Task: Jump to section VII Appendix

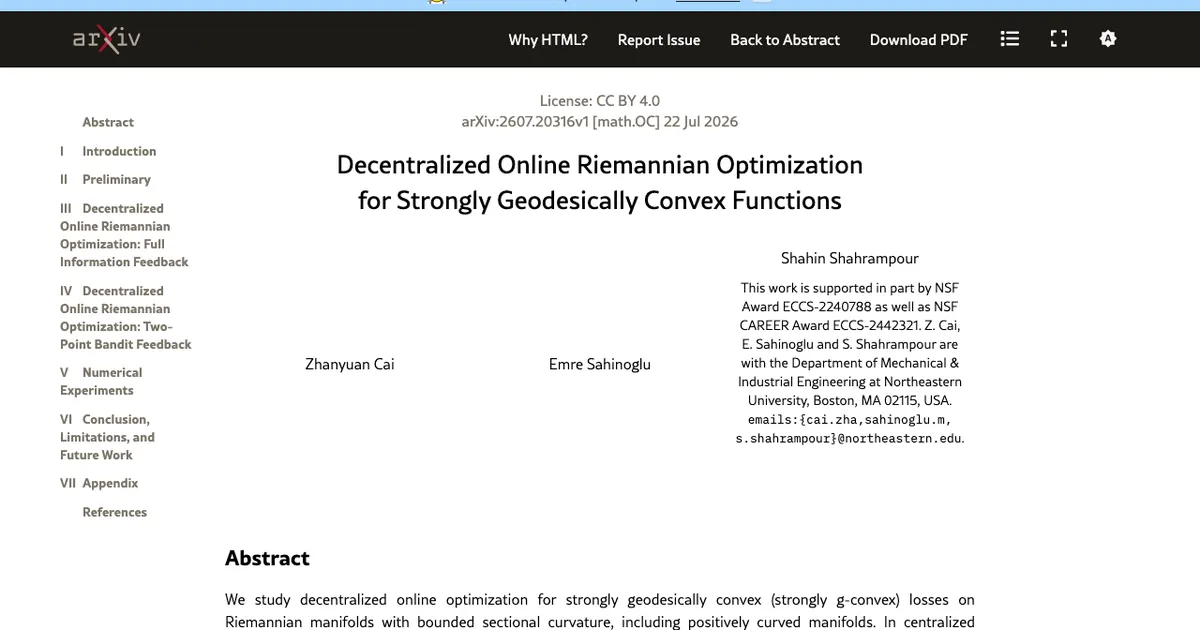Action: click(99, 483)
